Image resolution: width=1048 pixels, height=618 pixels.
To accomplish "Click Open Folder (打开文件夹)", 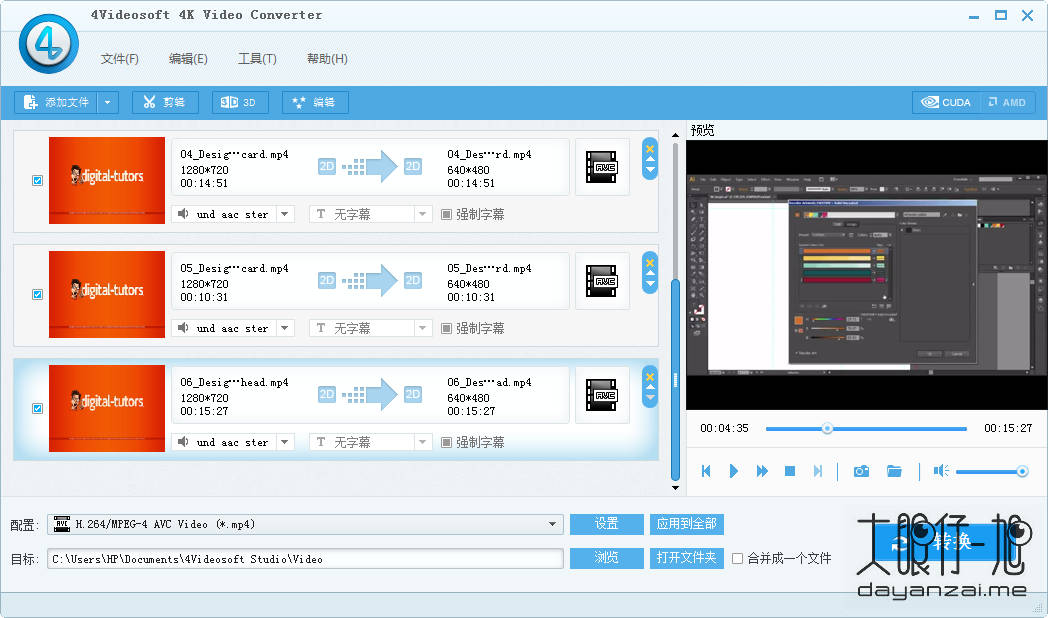I will click(x=686, y=558).
